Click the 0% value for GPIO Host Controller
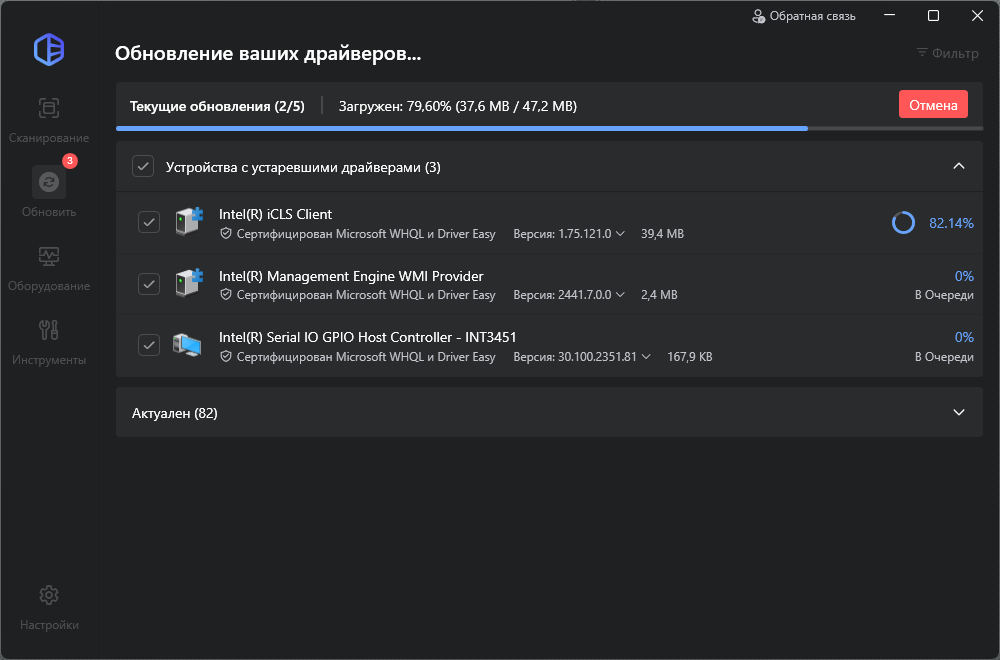 (964, 337)
